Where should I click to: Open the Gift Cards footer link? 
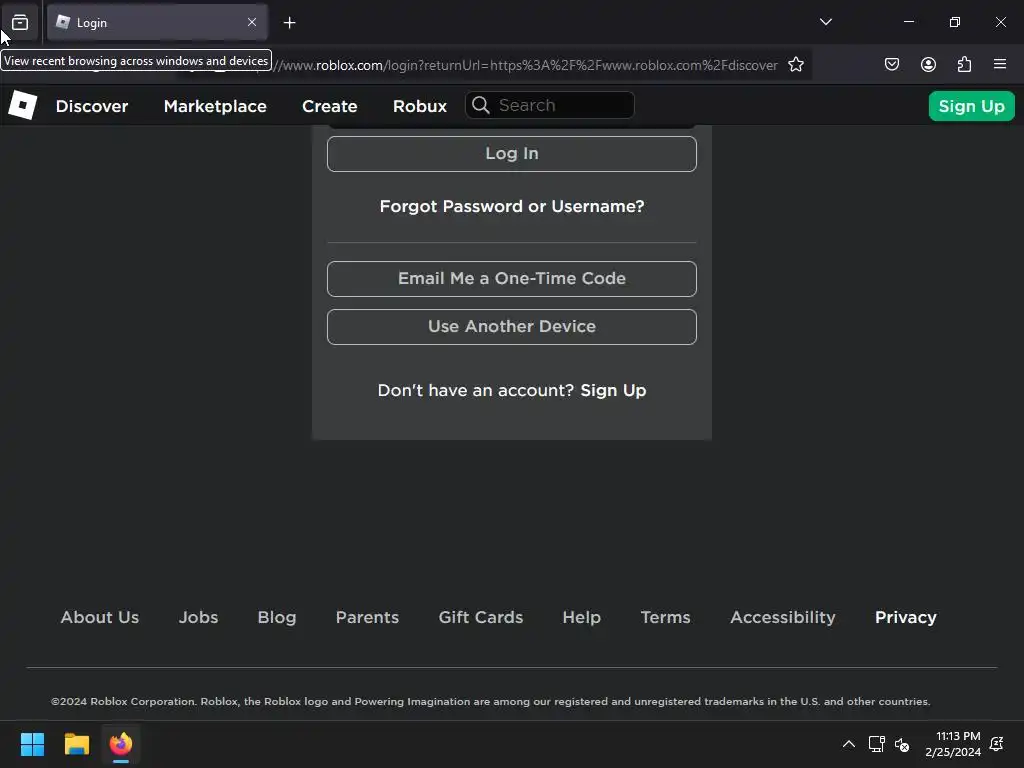pos(481,617)
